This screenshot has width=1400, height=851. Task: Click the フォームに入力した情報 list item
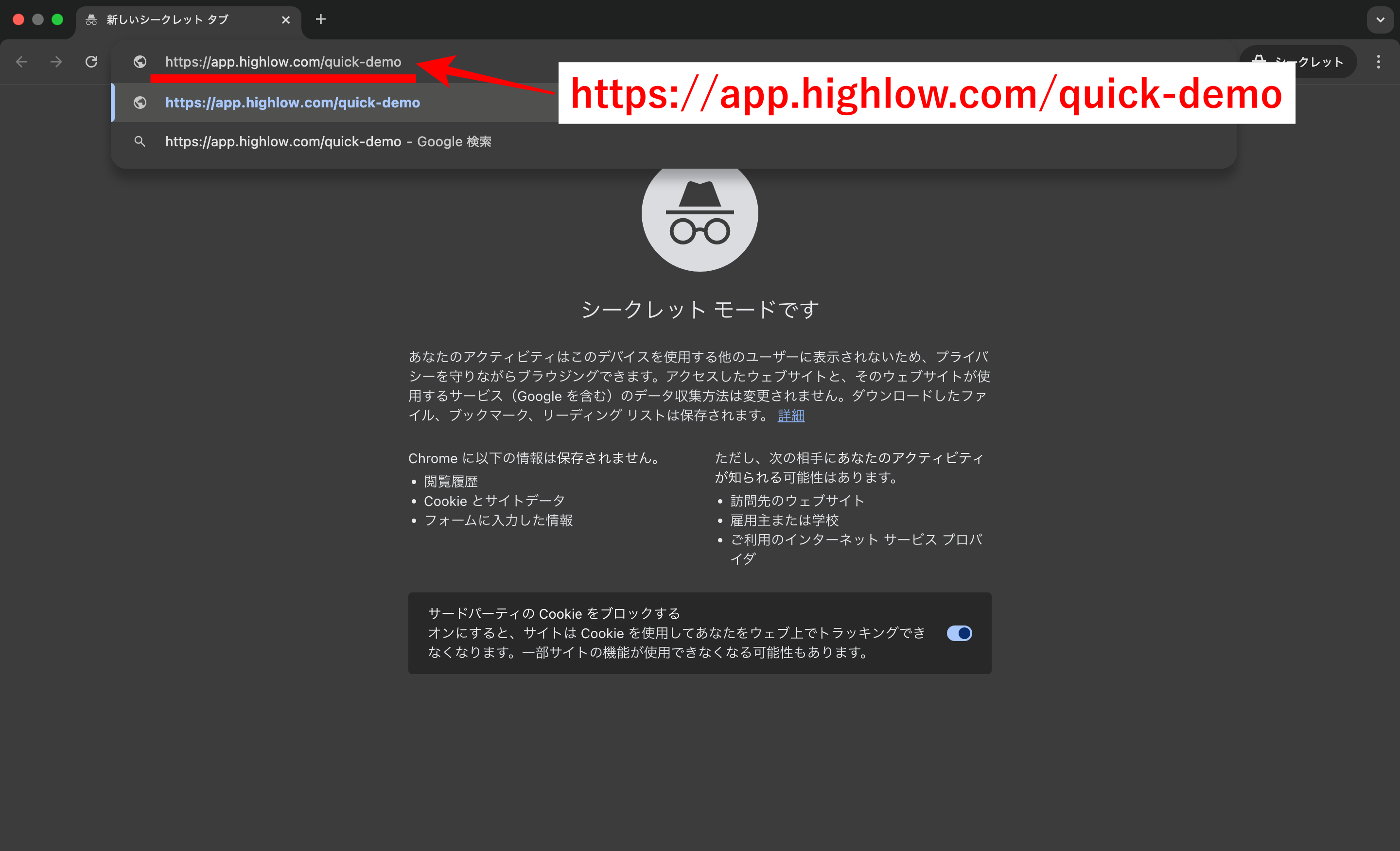tap(498, 520)
